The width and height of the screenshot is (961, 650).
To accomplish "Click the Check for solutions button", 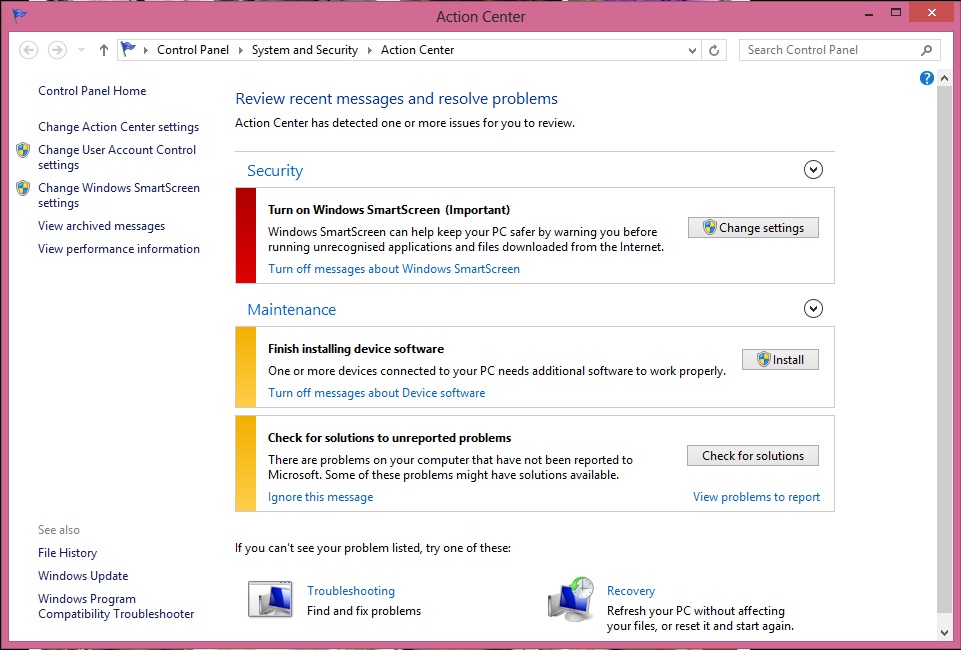I will (753, 456).
